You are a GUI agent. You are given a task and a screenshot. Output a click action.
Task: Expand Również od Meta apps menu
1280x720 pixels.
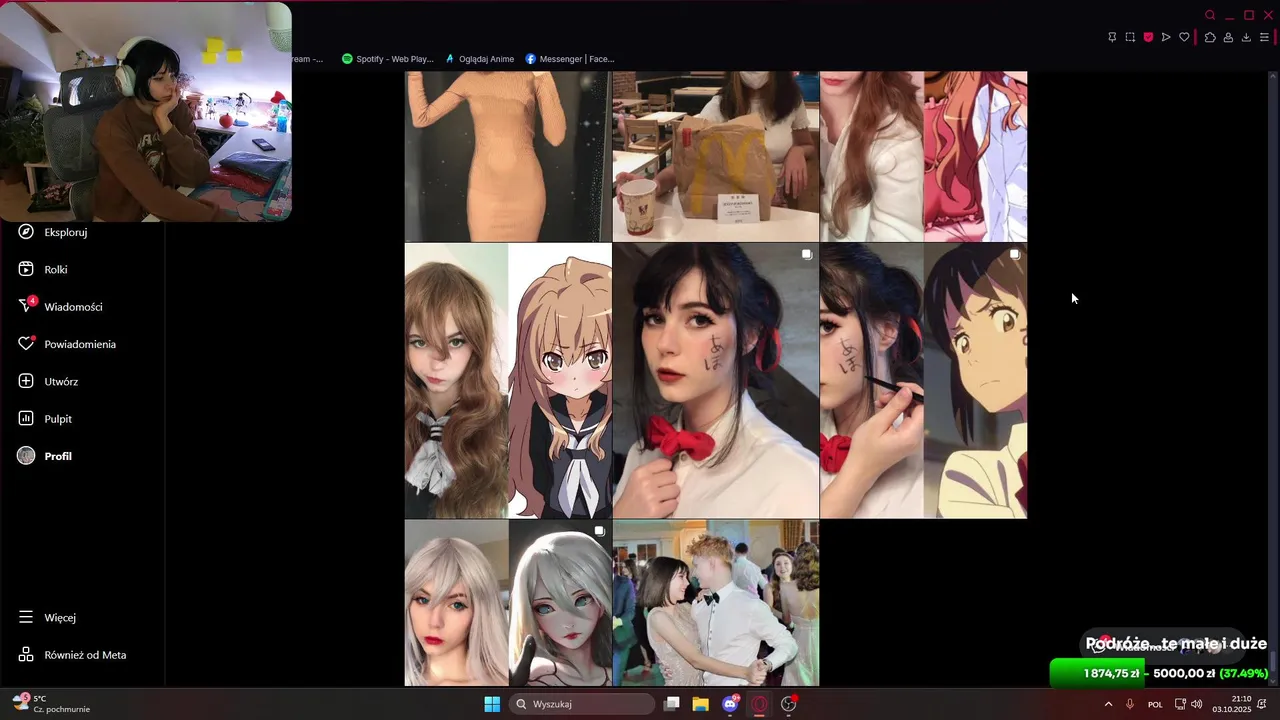tap(72, 655)
